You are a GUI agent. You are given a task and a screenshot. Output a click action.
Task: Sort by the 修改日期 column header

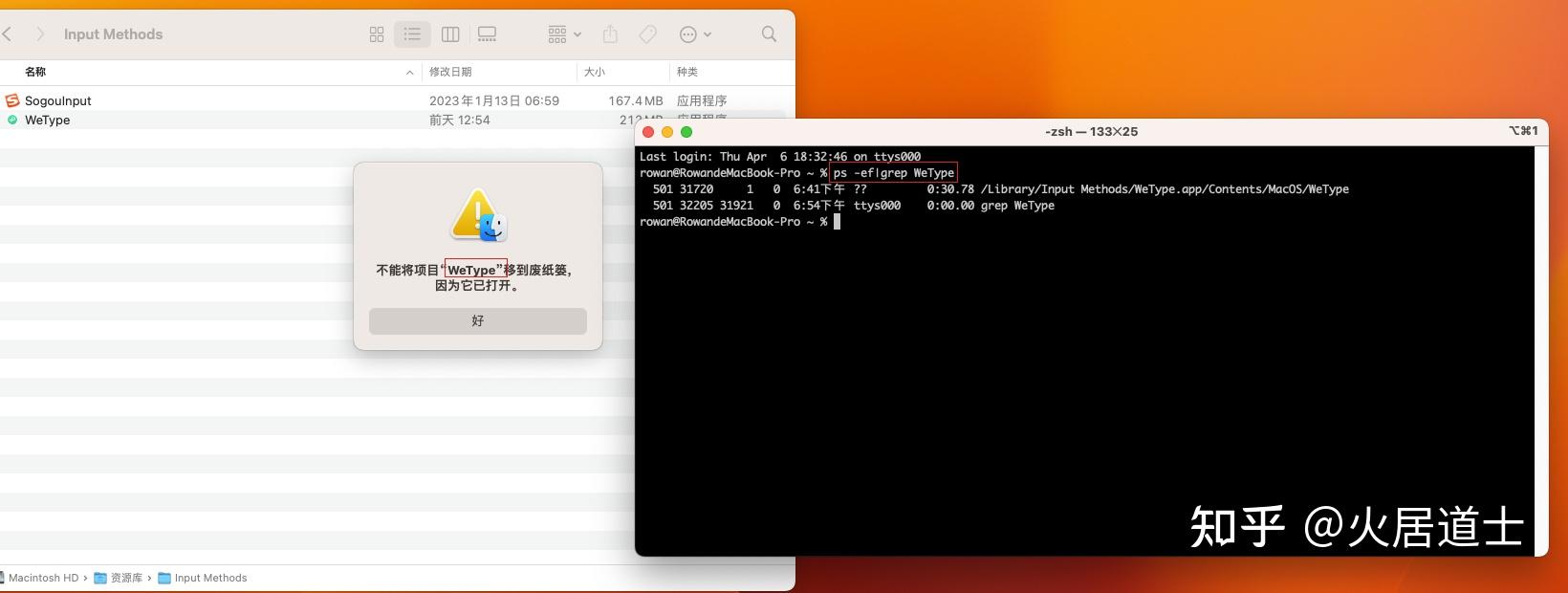450,72
